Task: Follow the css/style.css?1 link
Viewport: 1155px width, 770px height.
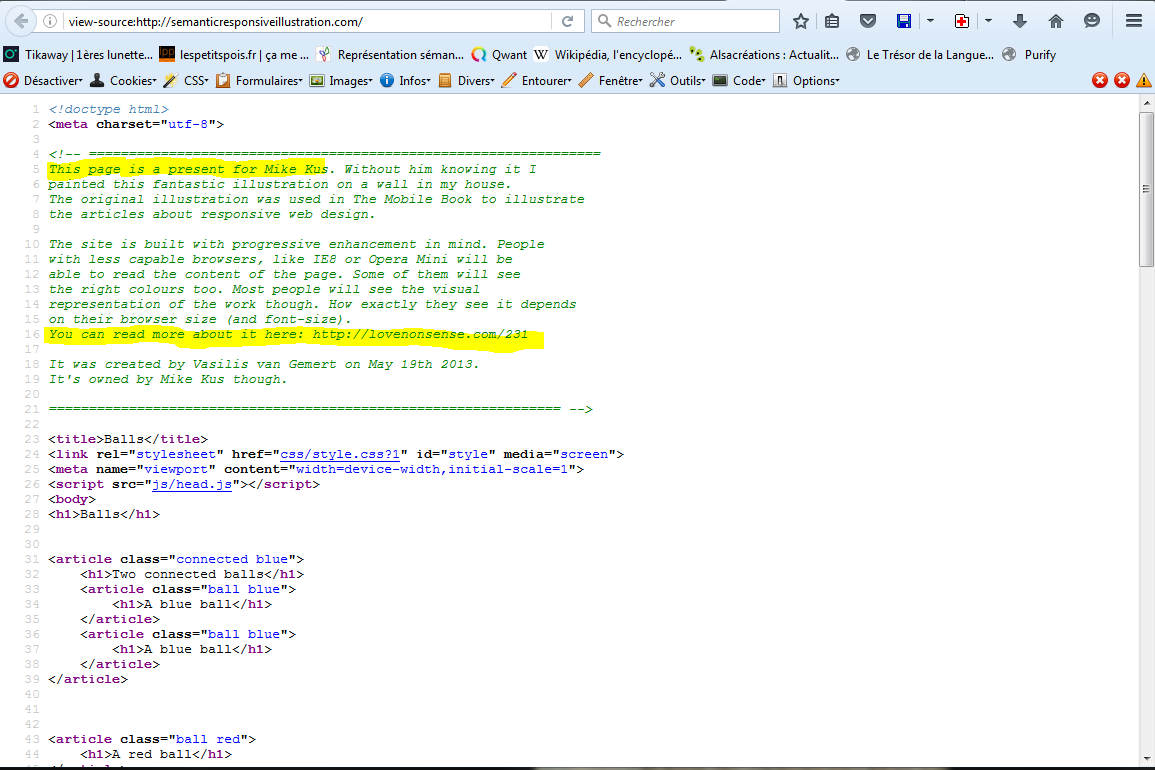Action: [339, 454]
